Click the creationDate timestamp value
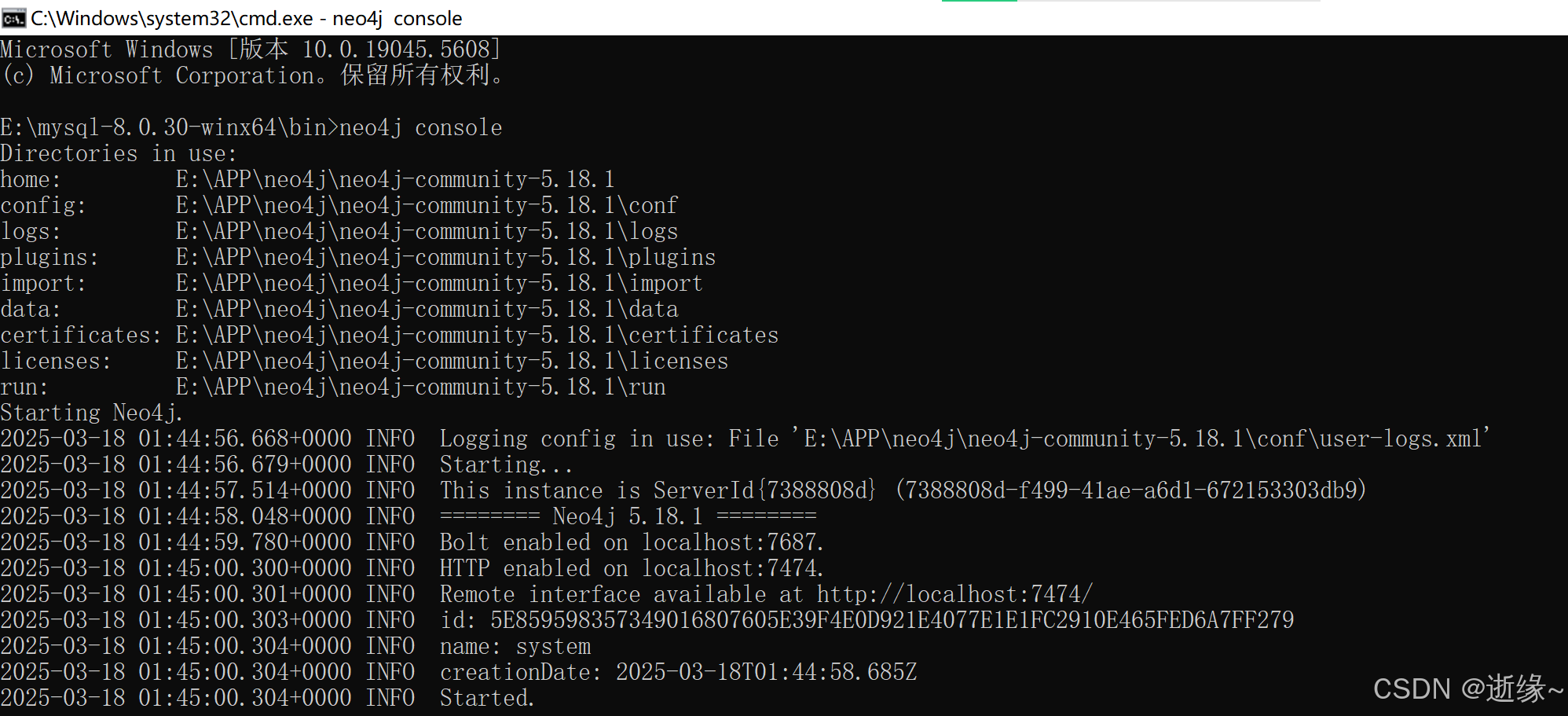The image size is (1568, 716). point(766,672)
